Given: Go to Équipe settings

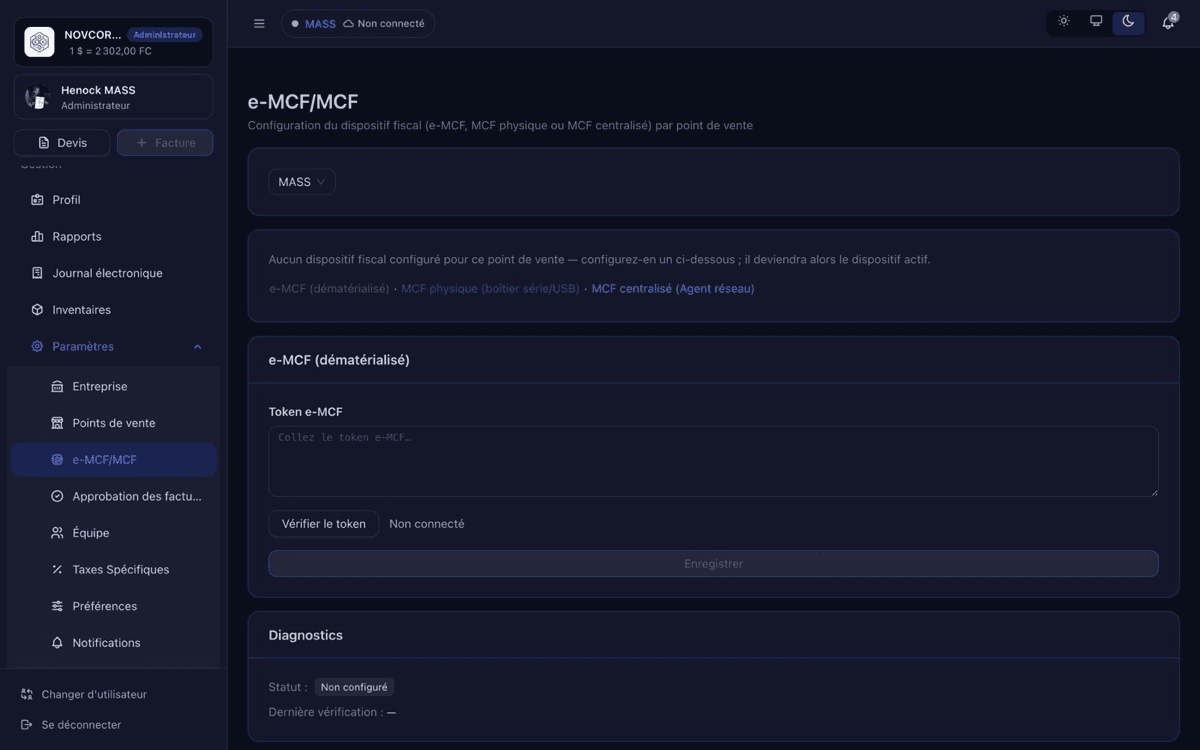Looking at the screenshot, I should [x=113, y=533].
